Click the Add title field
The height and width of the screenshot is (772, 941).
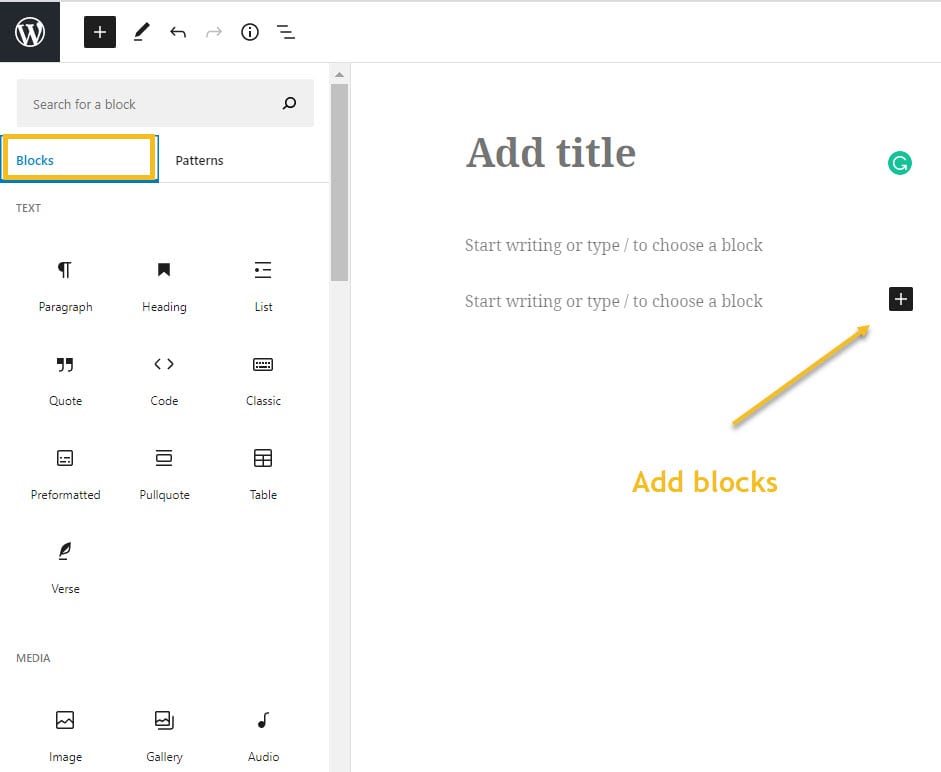tap(551, 152)
